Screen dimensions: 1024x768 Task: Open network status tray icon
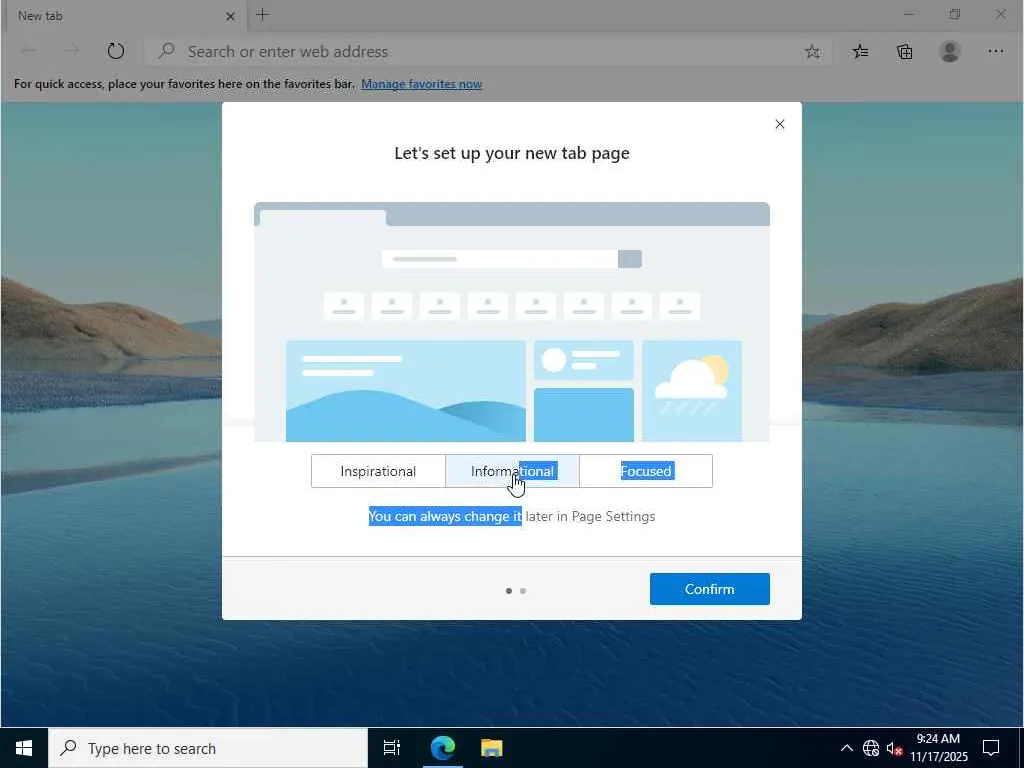coord(871,748)
